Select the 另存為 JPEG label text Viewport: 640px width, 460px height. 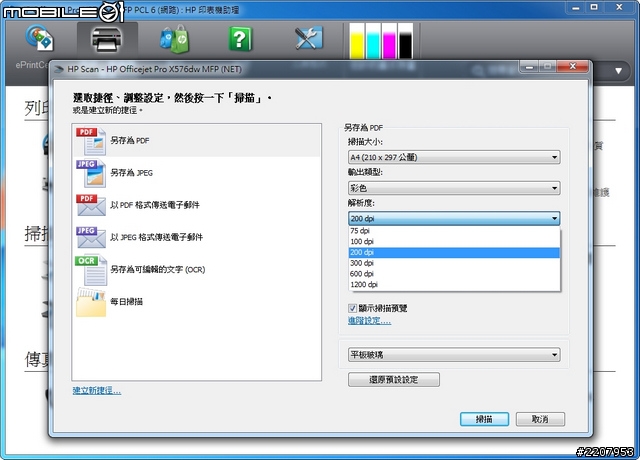click(131, 173)
